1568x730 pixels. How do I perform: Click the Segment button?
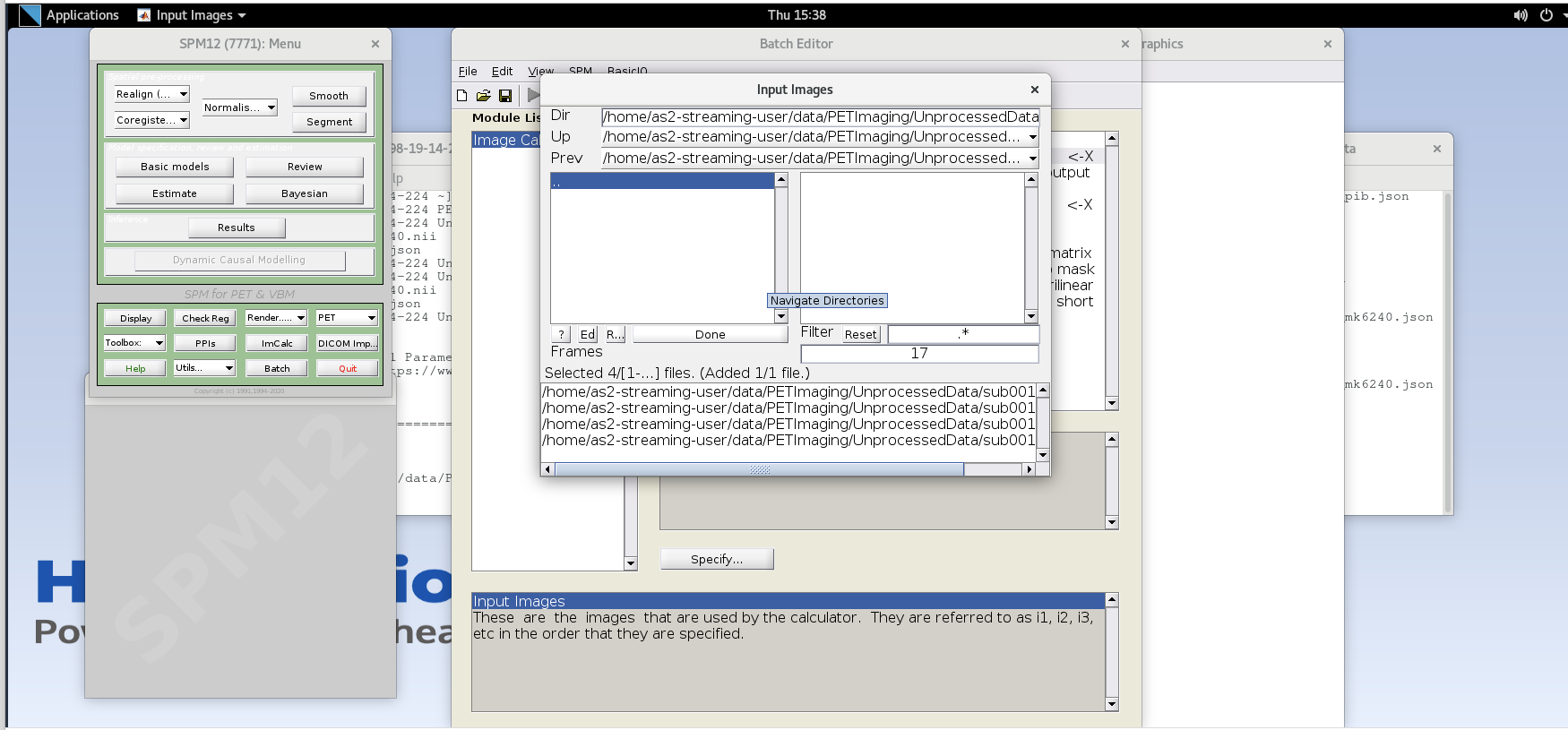pos(329,122)
